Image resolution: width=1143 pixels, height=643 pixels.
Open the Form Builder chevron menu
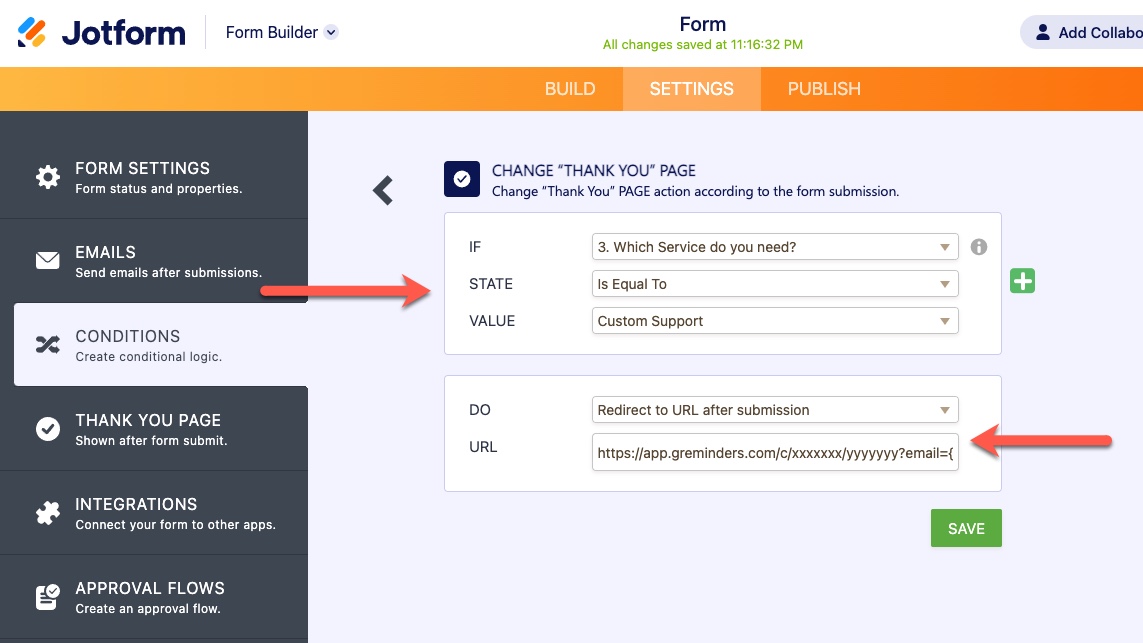tap(330, 32)
